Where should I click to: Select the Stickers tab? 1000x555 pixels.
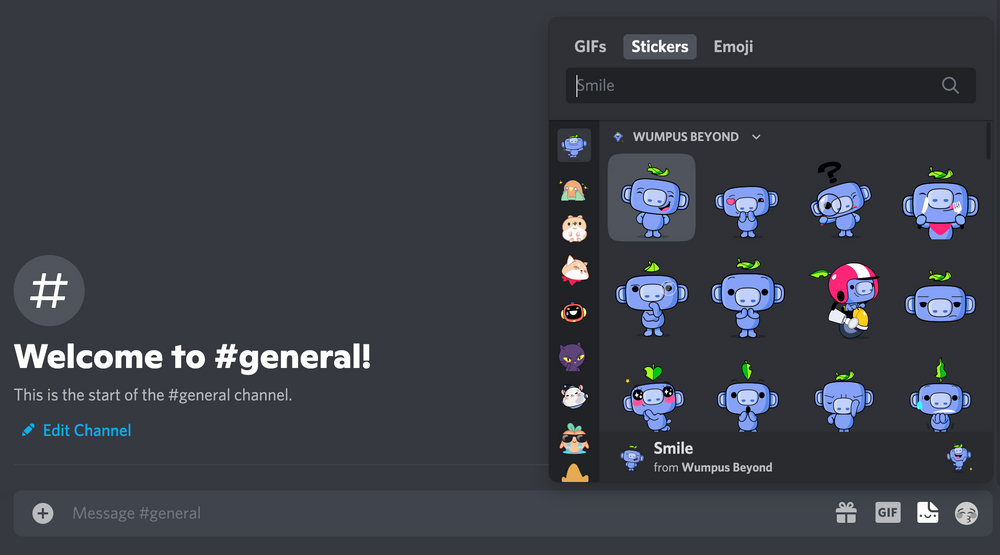(659, 47)
